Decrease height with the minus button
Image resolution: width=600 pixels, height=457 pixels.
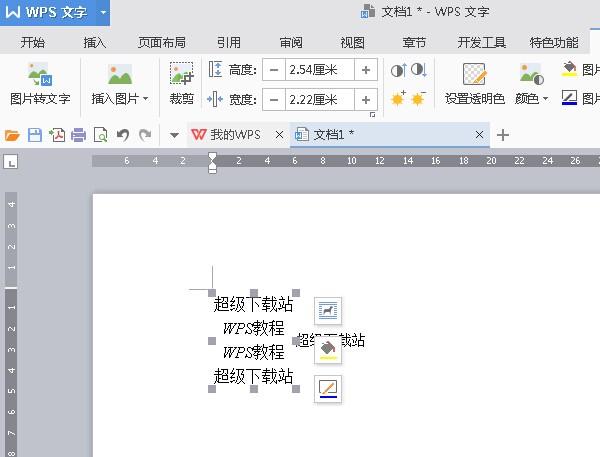point(274,70)
